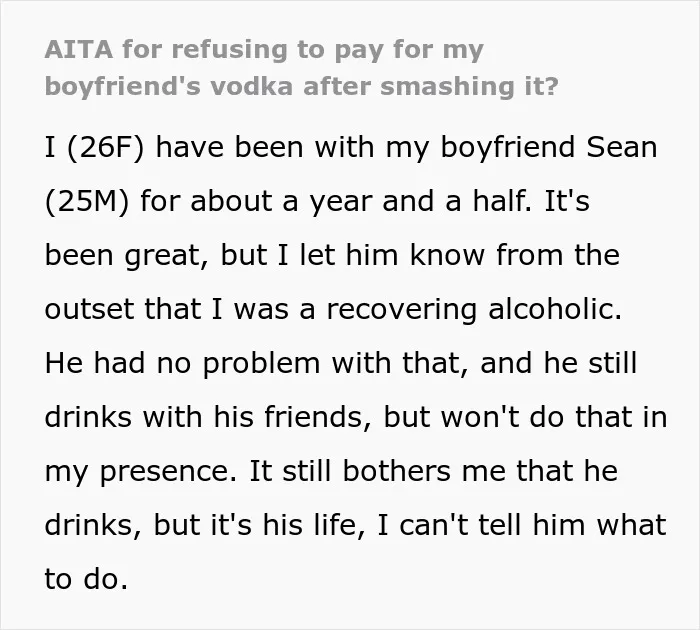This screenshot has height=630, width=700.
Task: Click the word "bothers" in the text
Action: coord(397,471)
